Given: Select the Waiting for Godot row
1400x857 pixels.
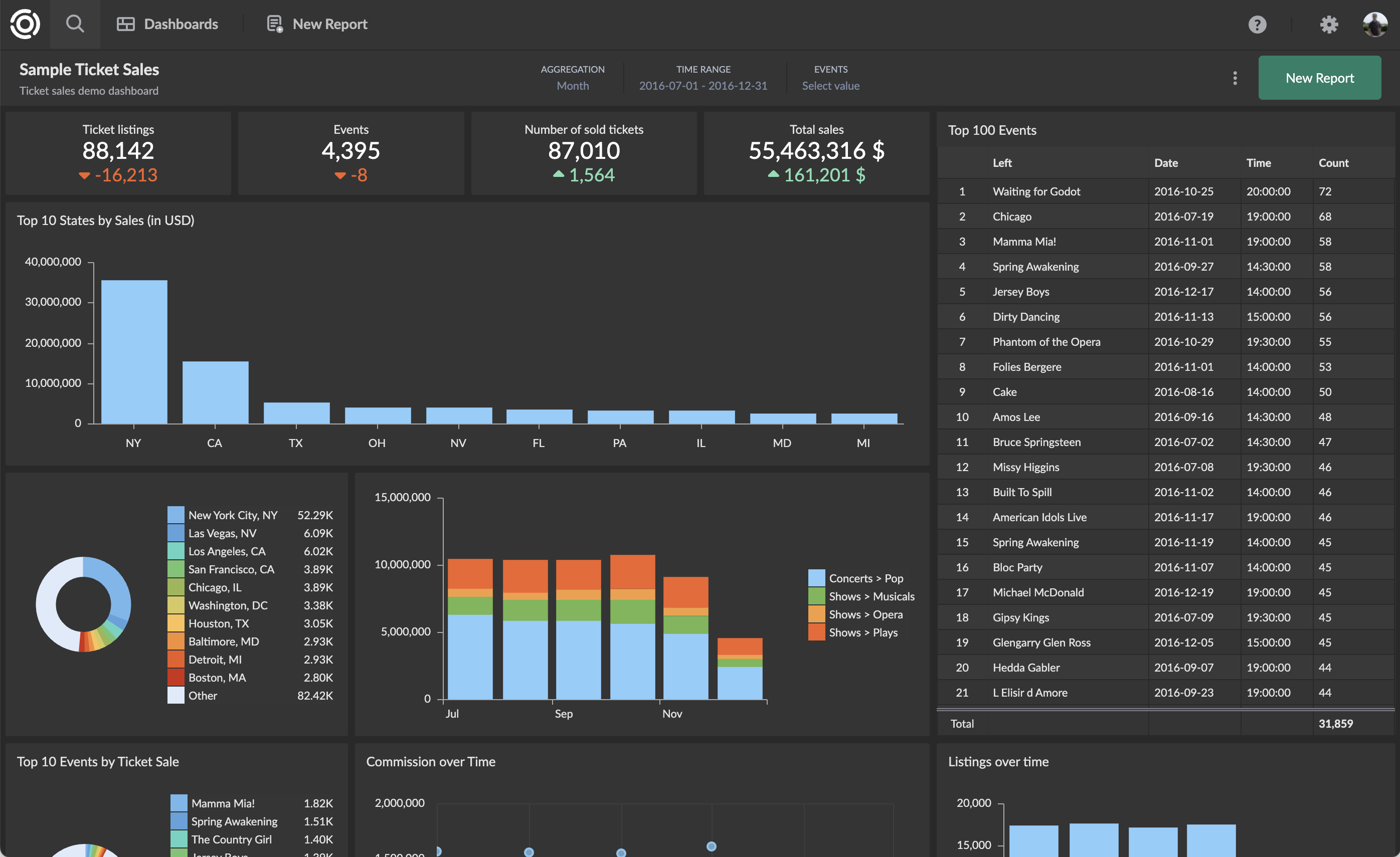Looking at the screenshot, I should tap(1166, 191).
